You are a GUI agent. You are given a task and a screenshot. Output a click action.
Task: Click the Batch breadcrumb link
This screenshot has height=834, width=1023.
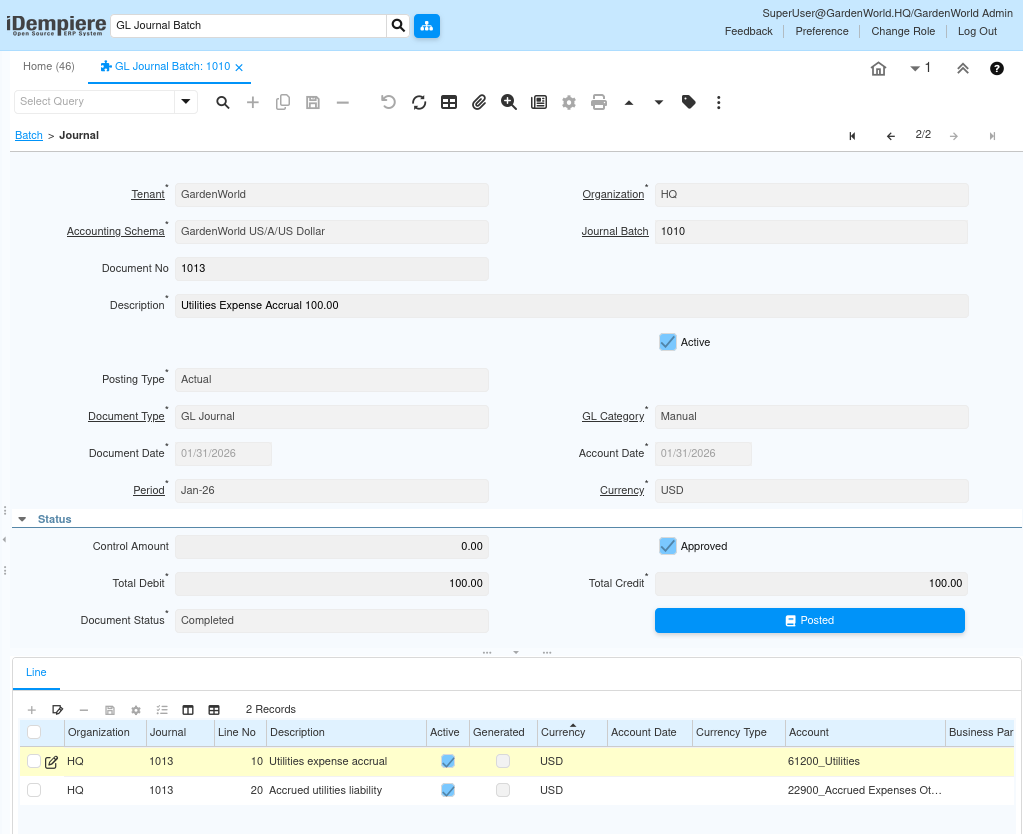[29, 135]
